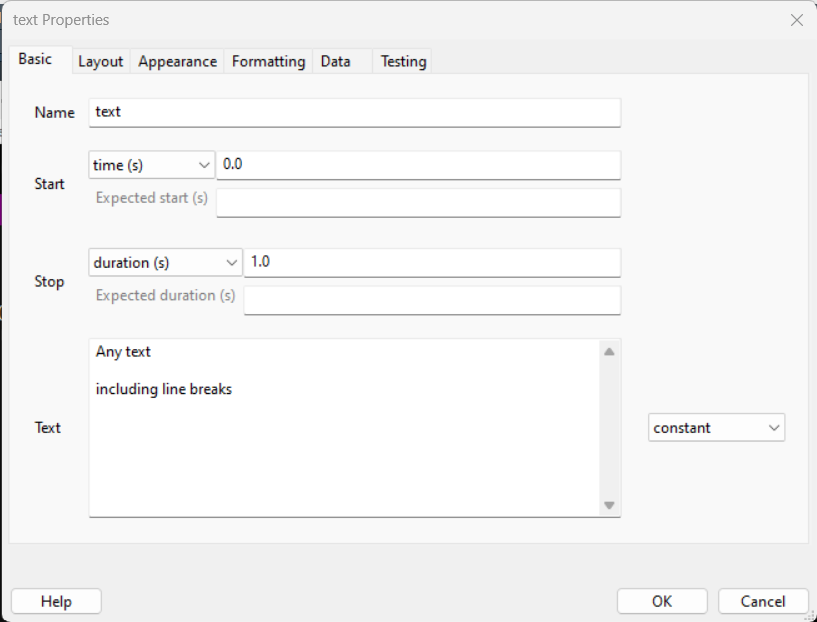Click the text box scroll down arrow

pos(609,505)
